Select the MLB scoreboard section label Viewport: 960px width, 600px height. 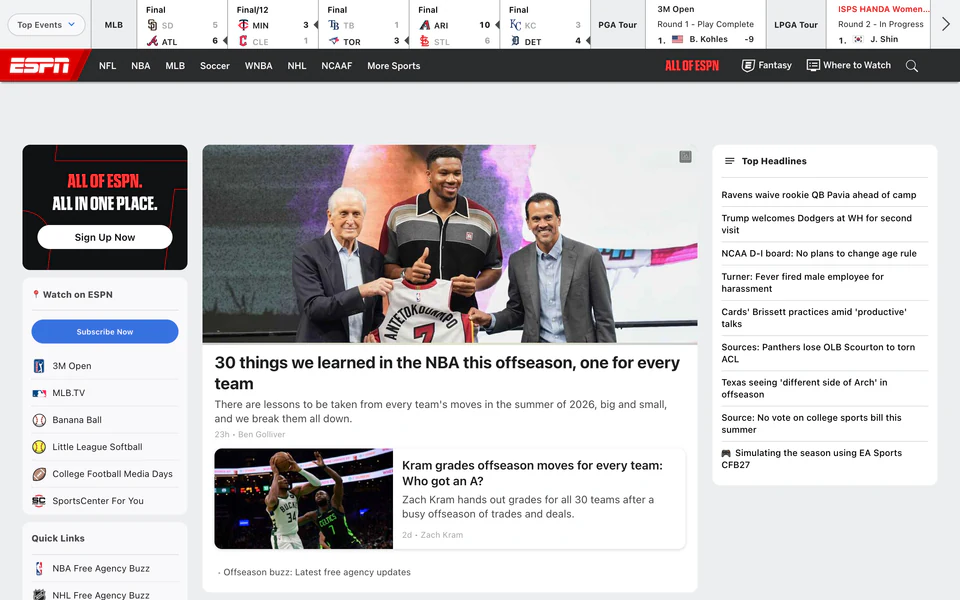(113, 24)
